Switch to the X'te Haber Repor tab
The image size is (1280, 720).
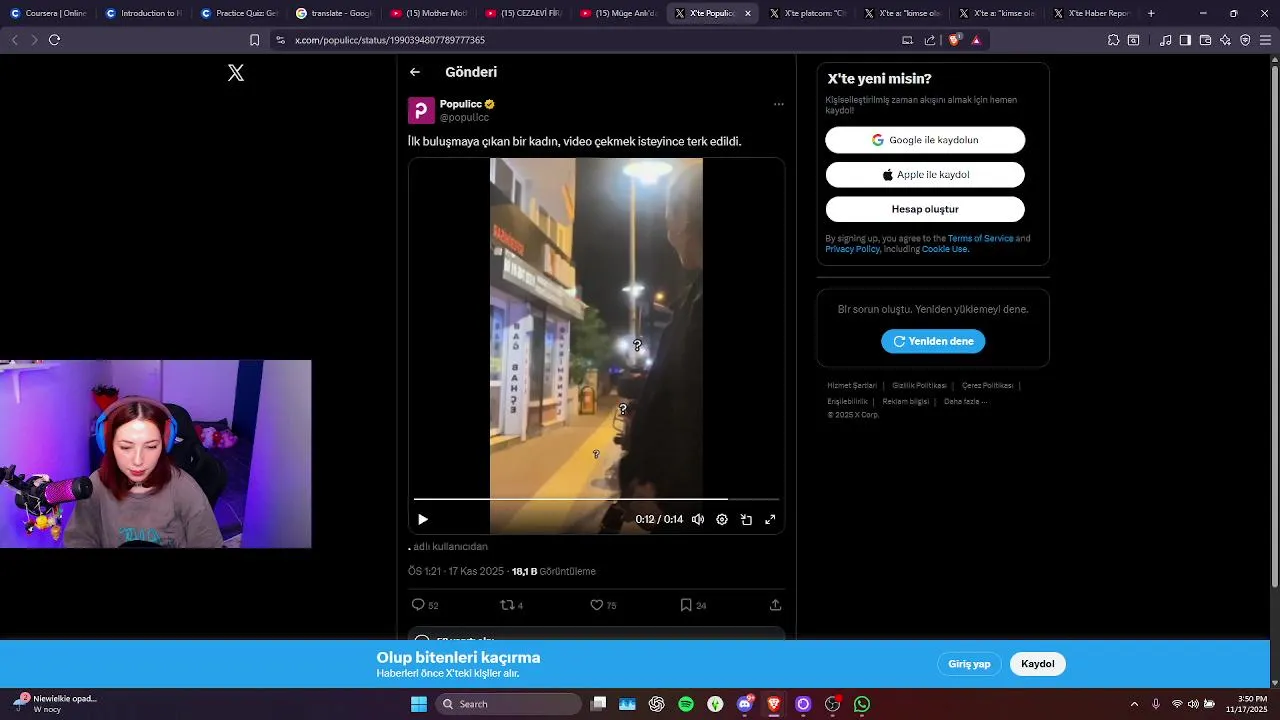(1092, 13)
